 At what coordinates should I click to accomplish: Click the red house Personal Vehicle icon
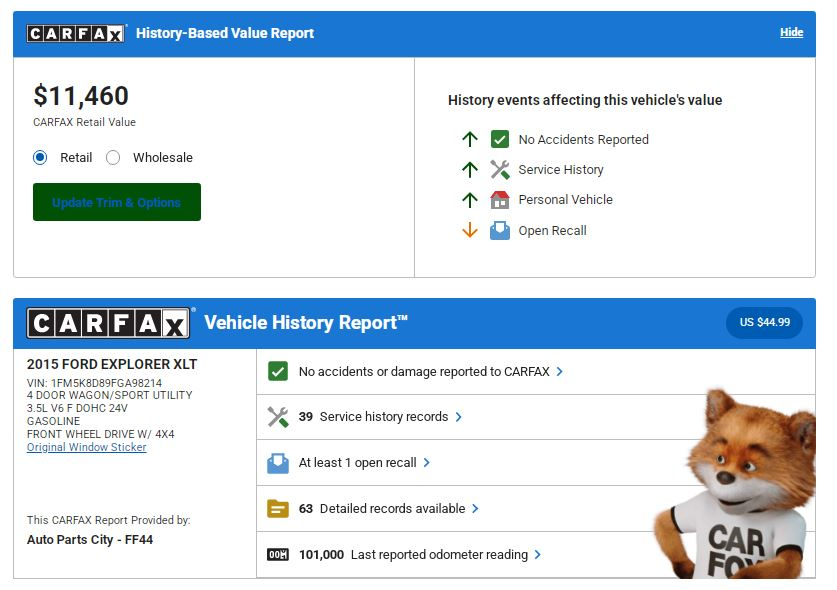500,200
